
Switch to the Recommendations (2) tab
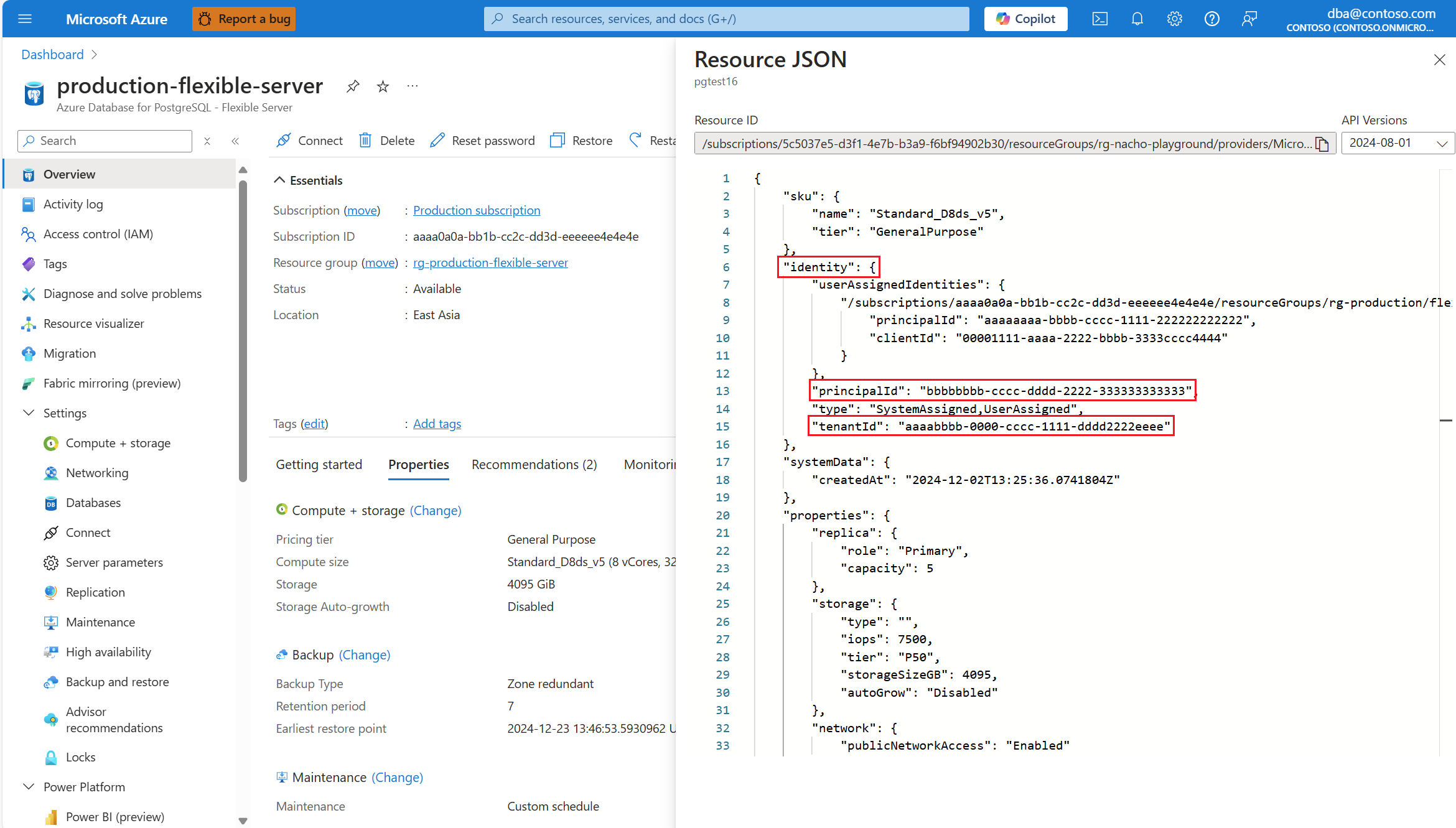tap(534, 465)
